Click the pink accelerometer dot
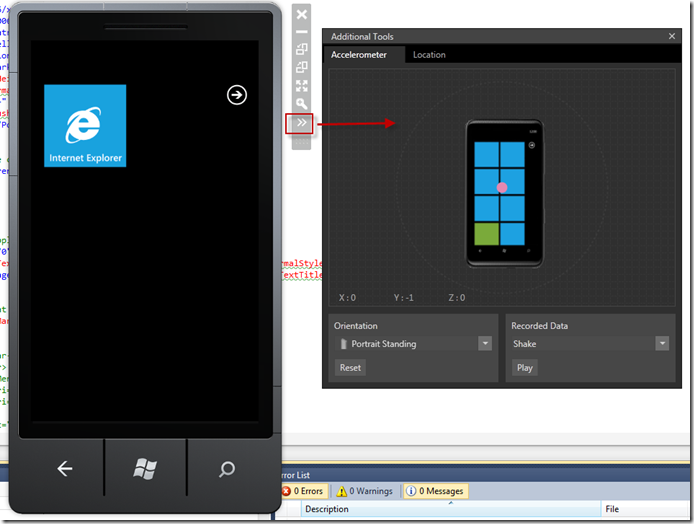 point(502,187)
